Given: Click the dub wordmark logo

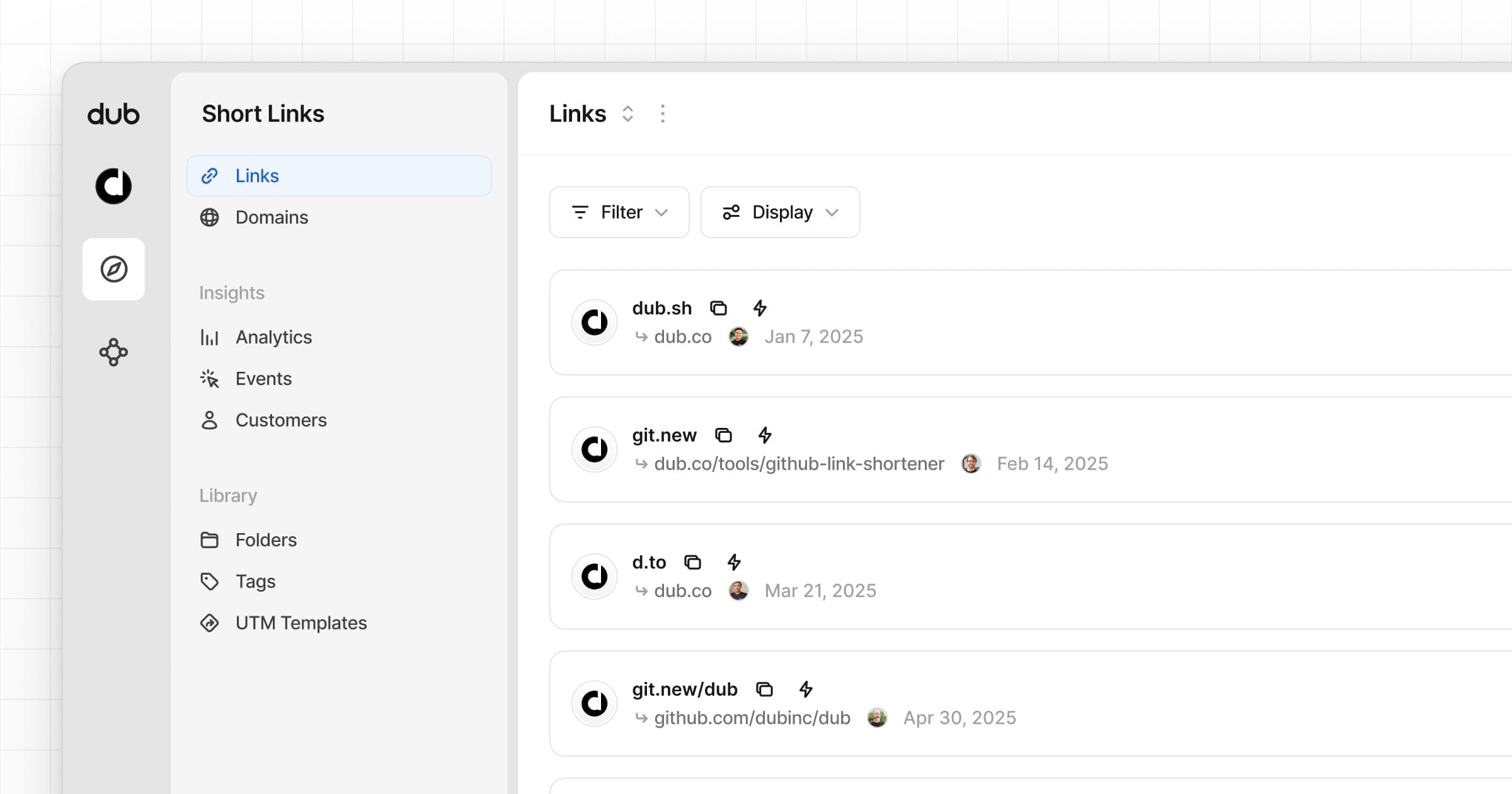Looking at the screenshot, I should tap(113, 114).
